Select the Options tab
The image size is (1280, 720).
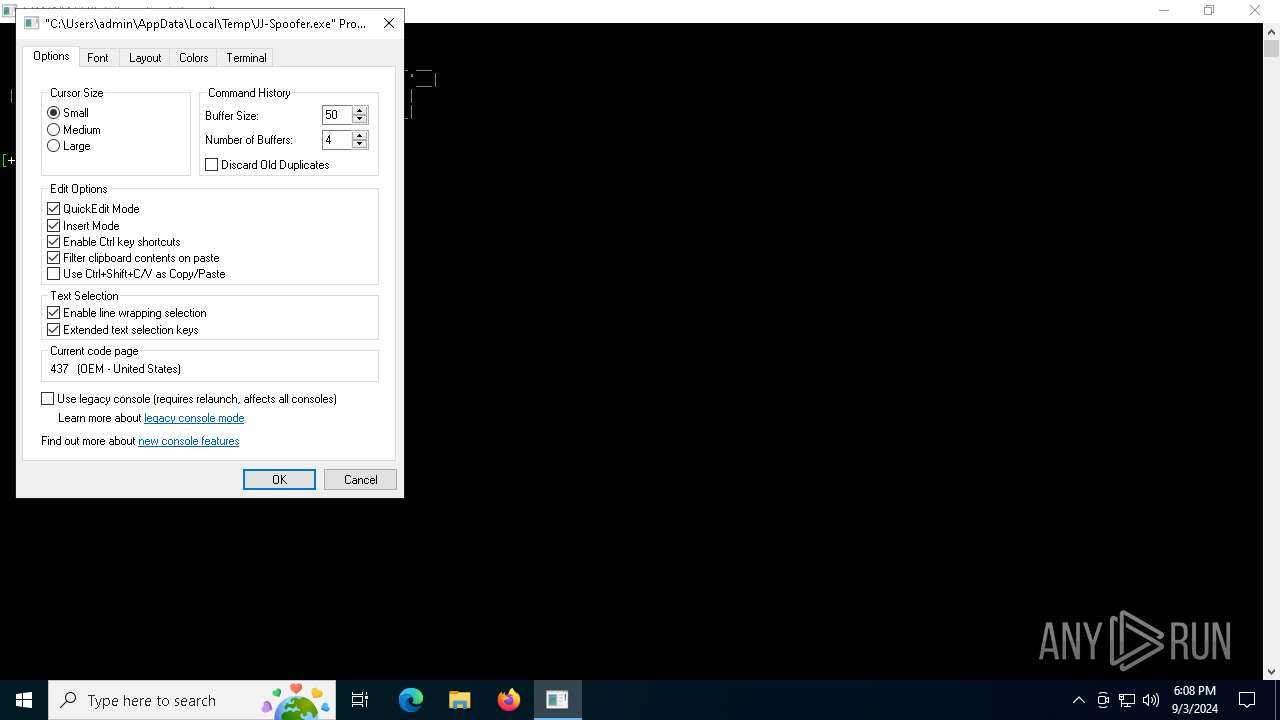[51, 56]
